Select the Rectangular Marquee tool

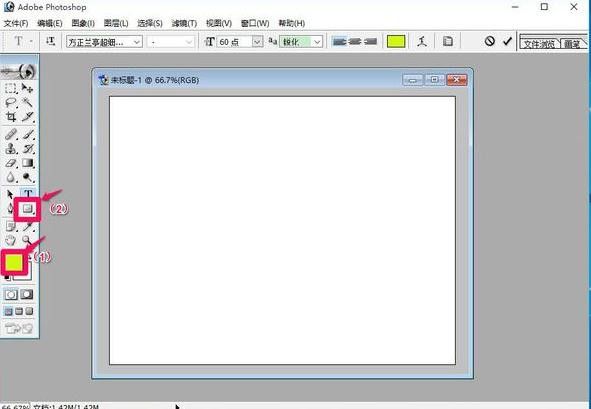[11, 88]
